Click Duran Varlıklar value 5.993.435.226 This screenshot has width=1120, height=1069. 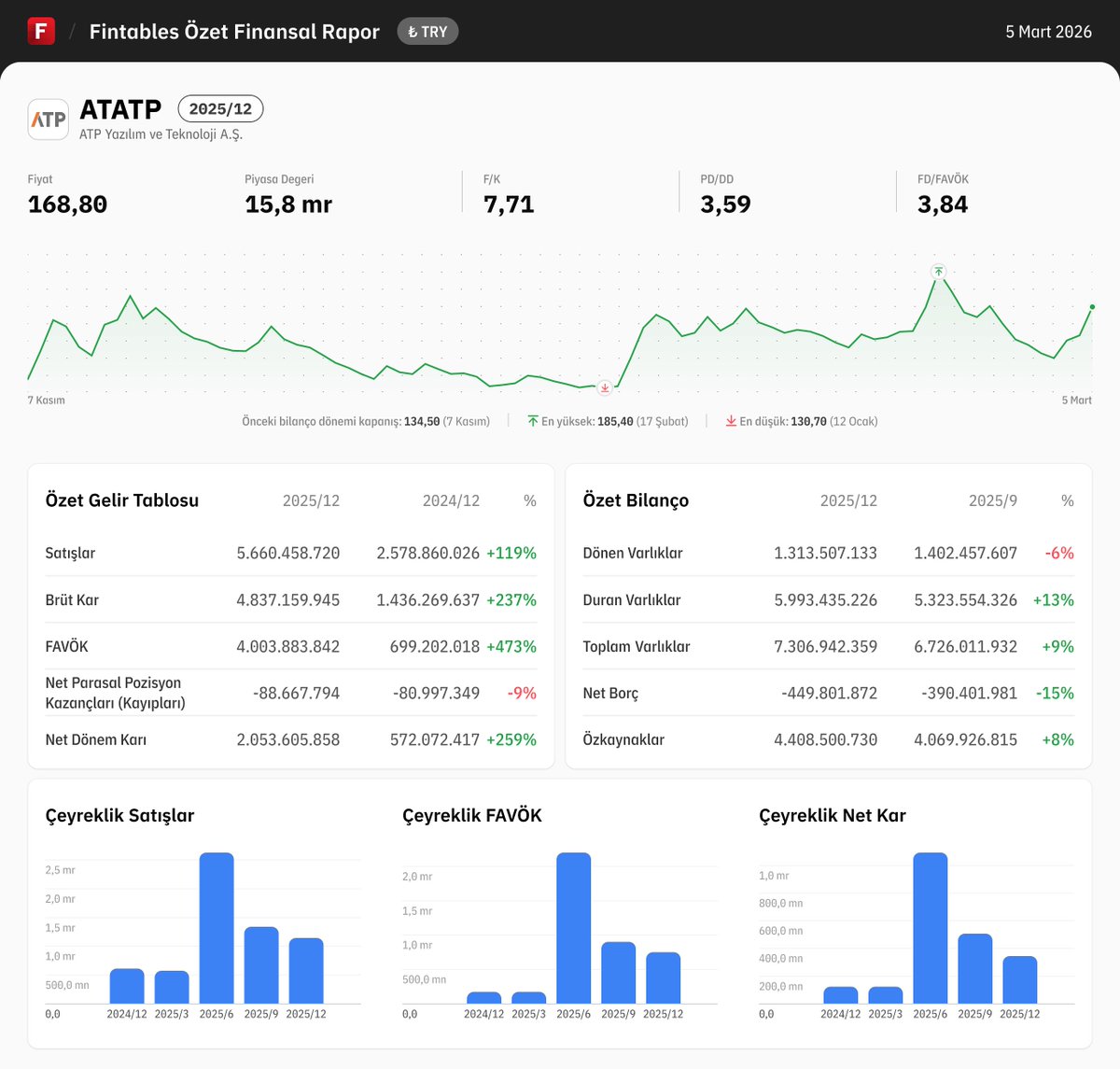(826, 599)
